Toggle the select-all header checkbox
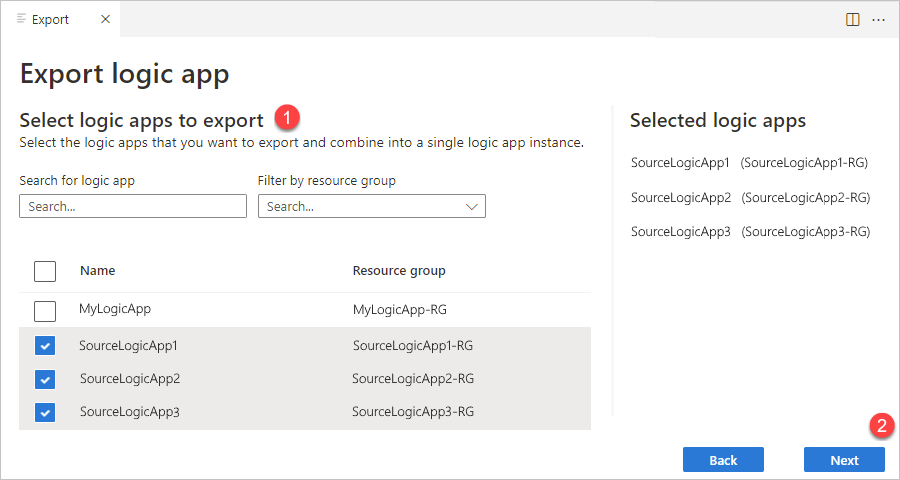The height and width of the screenshot is (480, 900). click(45, 271)
